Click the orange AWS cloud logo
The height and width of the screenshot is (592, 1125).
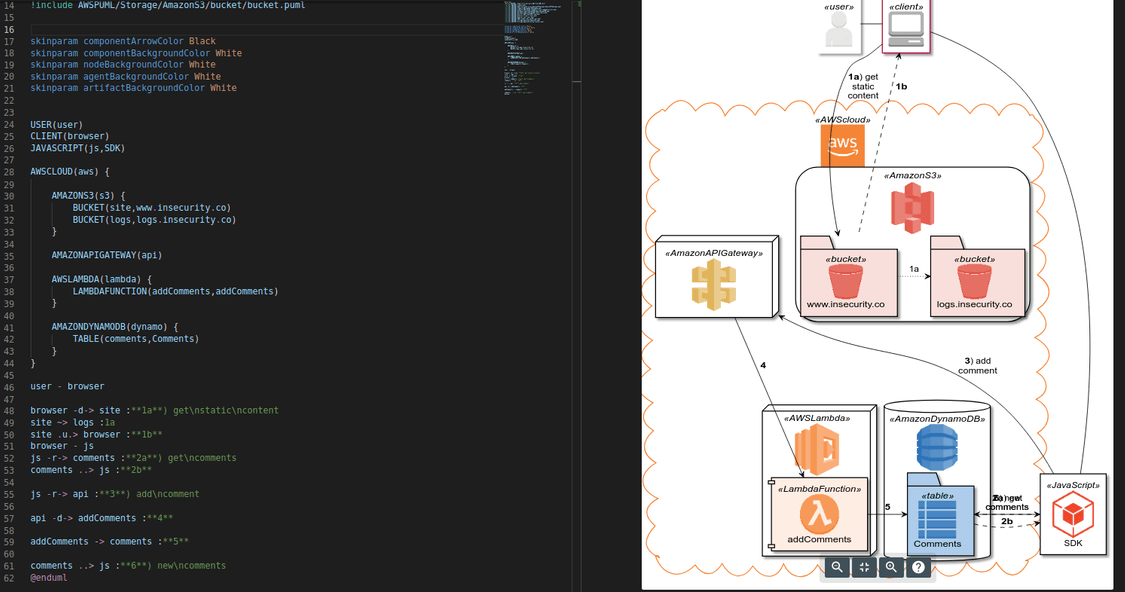click(843, 145)
